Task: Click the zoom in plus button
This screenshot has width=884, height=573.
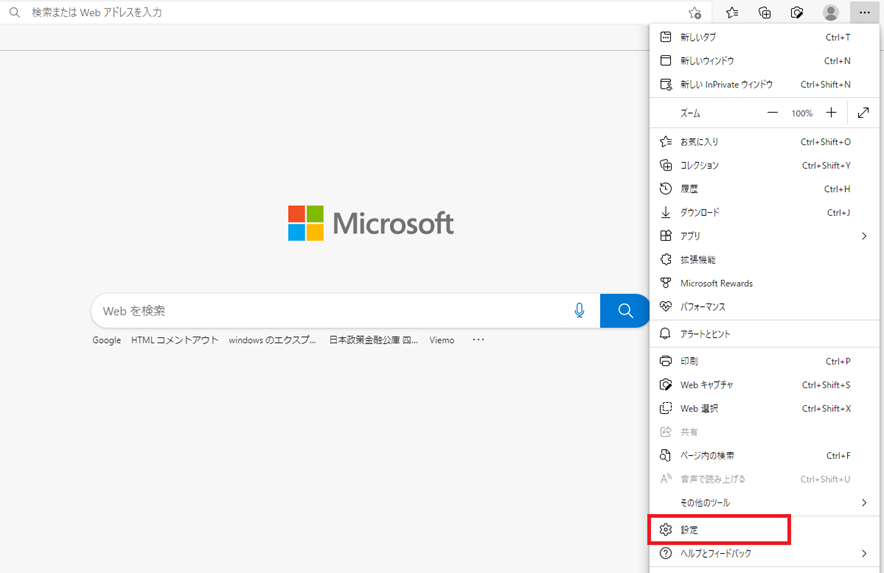Action: click(831, 113)
